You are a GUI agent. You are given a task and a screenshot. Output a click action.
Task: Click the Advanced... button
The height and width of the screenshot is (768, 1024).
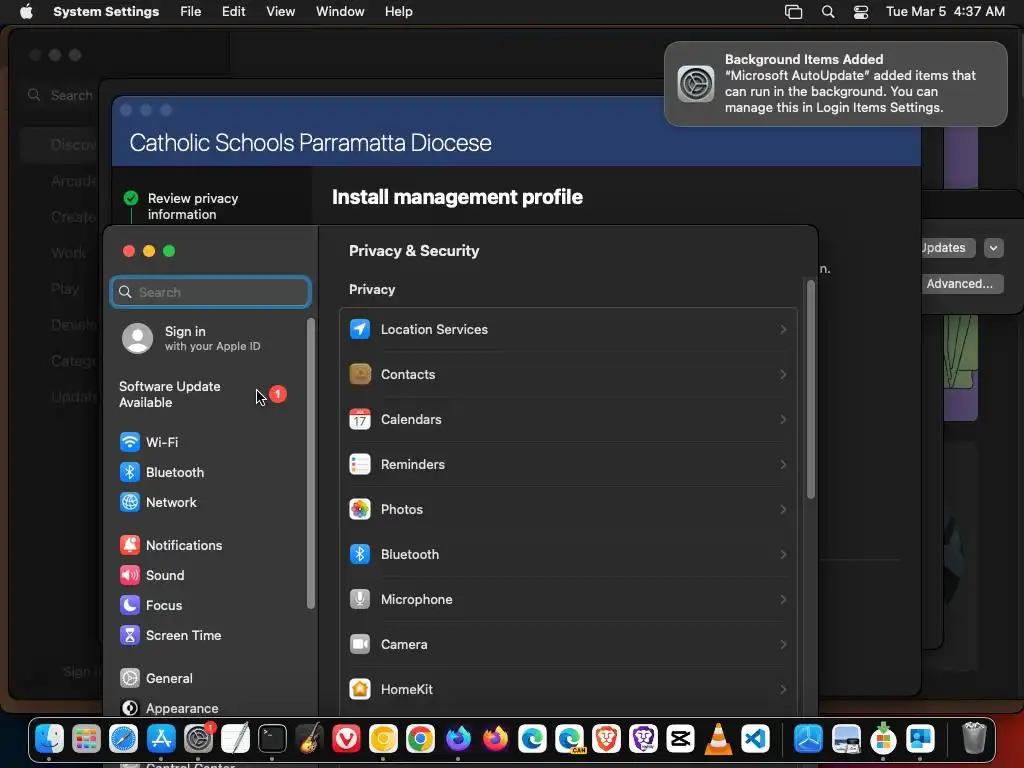click(961, 284)
